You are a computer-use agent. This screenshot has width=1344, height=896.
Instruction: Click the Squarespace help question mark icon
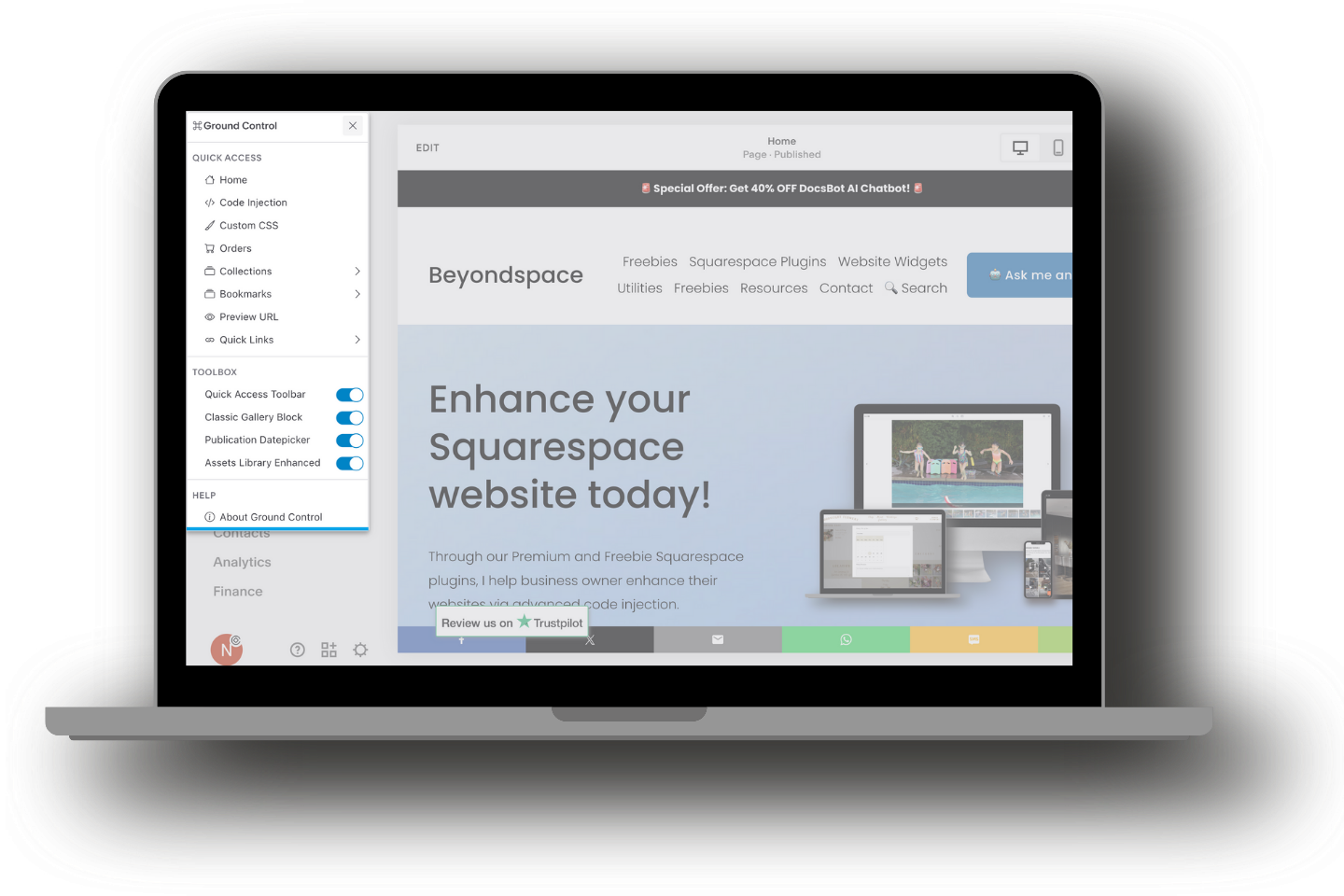click(x=297, y=649)
